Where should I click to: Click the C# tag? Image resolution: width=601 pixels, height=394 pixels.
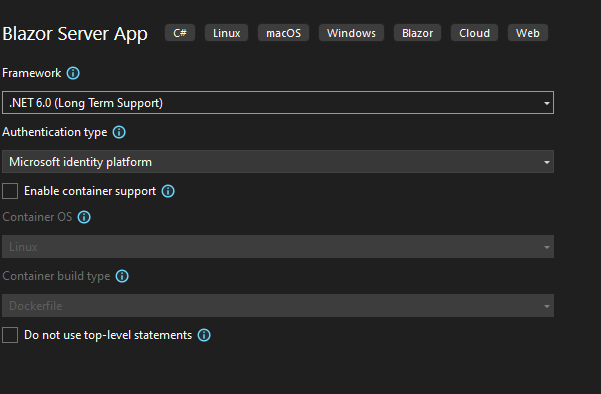180,33
